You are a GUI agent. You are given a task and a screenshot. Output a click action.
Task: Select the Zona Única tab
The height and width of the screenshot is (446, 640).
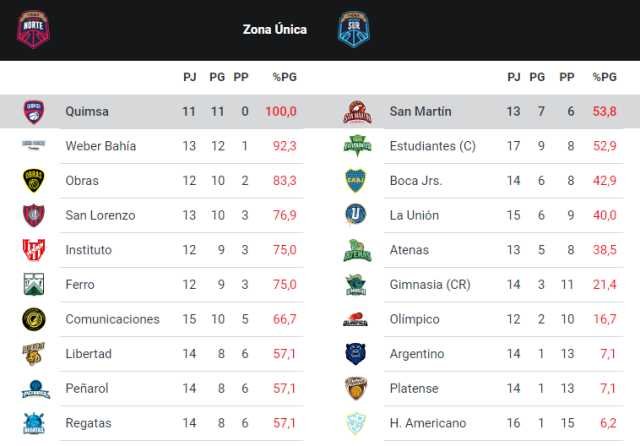coord(274,30)
